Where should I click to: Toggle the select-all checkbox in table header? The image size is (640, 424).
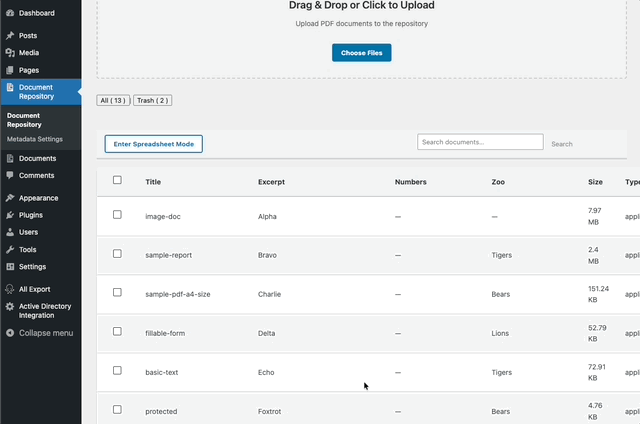pos(117,180)
